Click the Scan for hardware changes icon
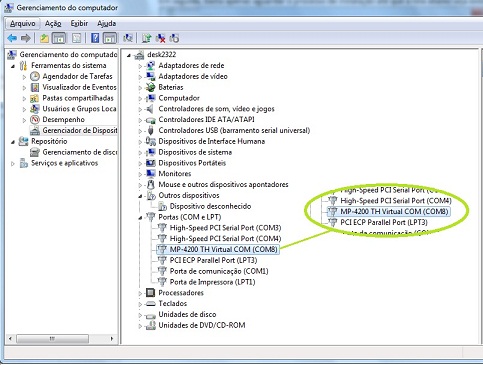This screenshot has width=483, height=365. pyautogui.click(x=128, y=38)
